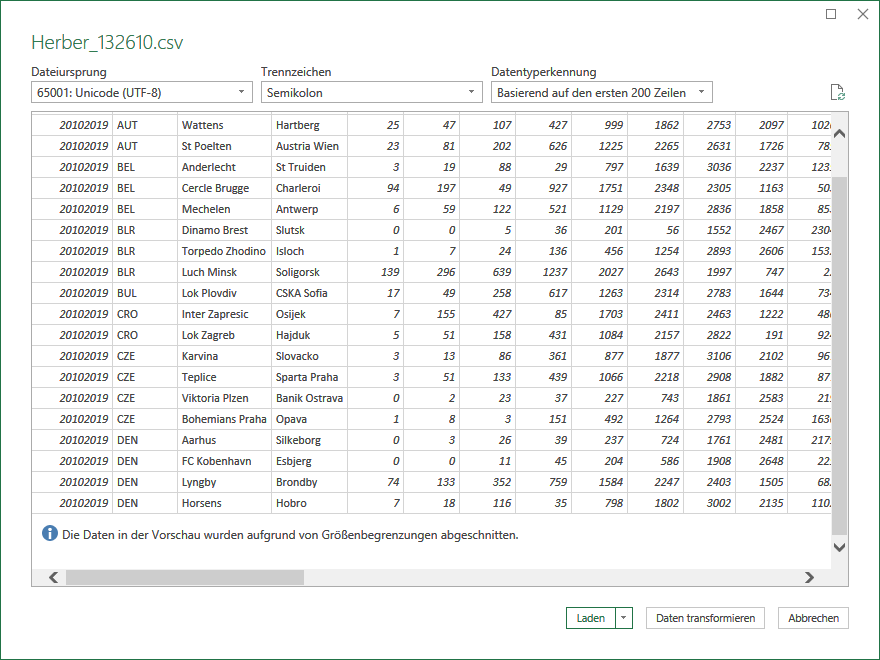Select the Torpedo Zhodino cell
Viewport: 880px width, 660px height.
click(224, 251)
